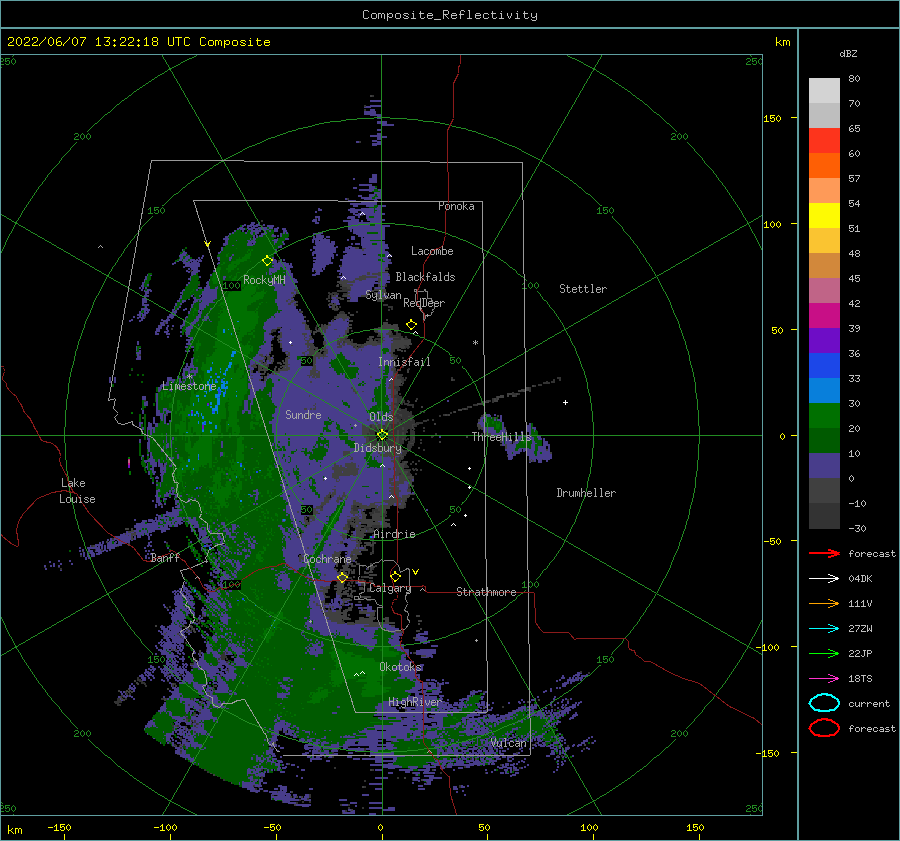
Task: Click the ThreeHills label
Action: coord(502,437)
